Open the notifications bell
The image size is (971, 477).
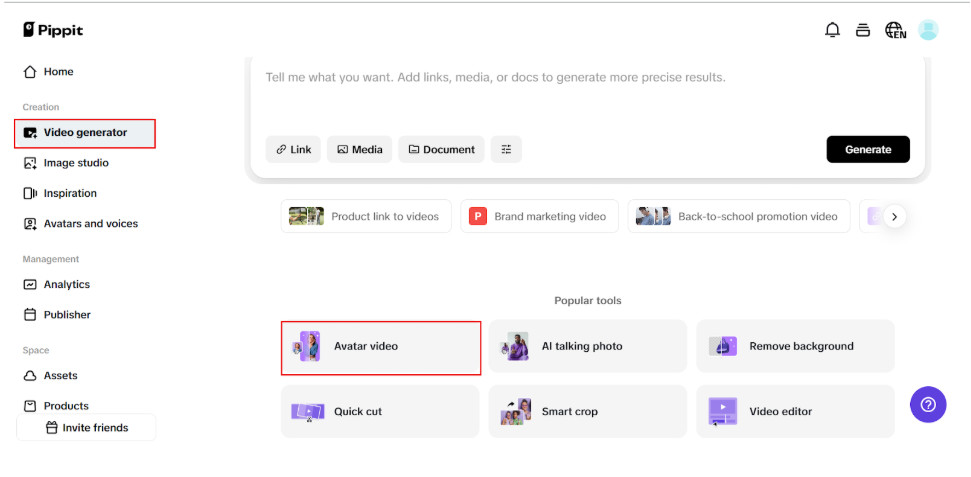click(x=833, y=30)
